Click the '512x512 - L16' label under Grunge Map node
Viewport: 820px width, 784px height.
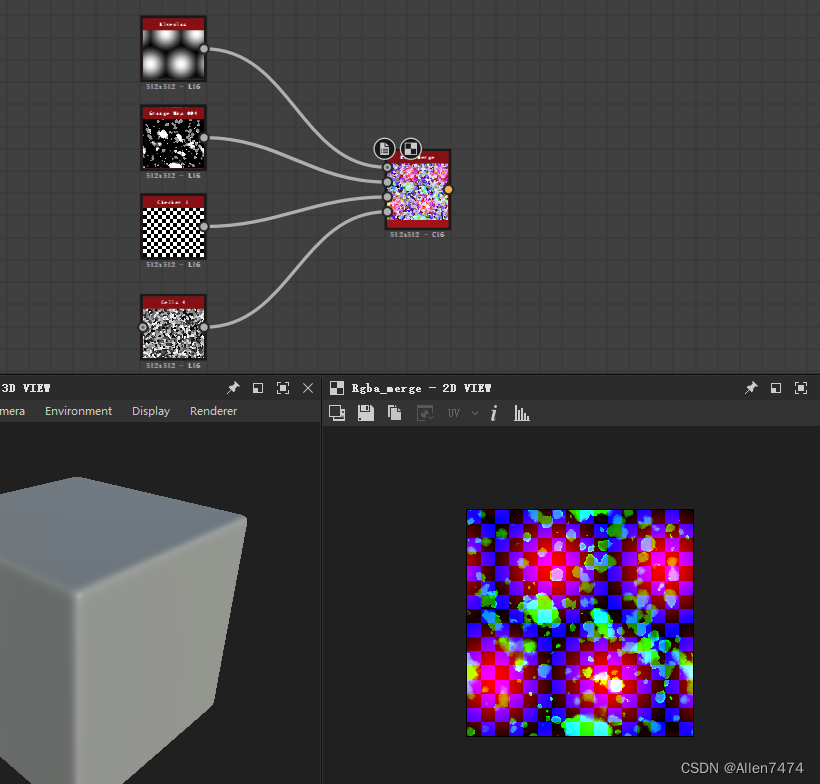click(x=173, y=176)
